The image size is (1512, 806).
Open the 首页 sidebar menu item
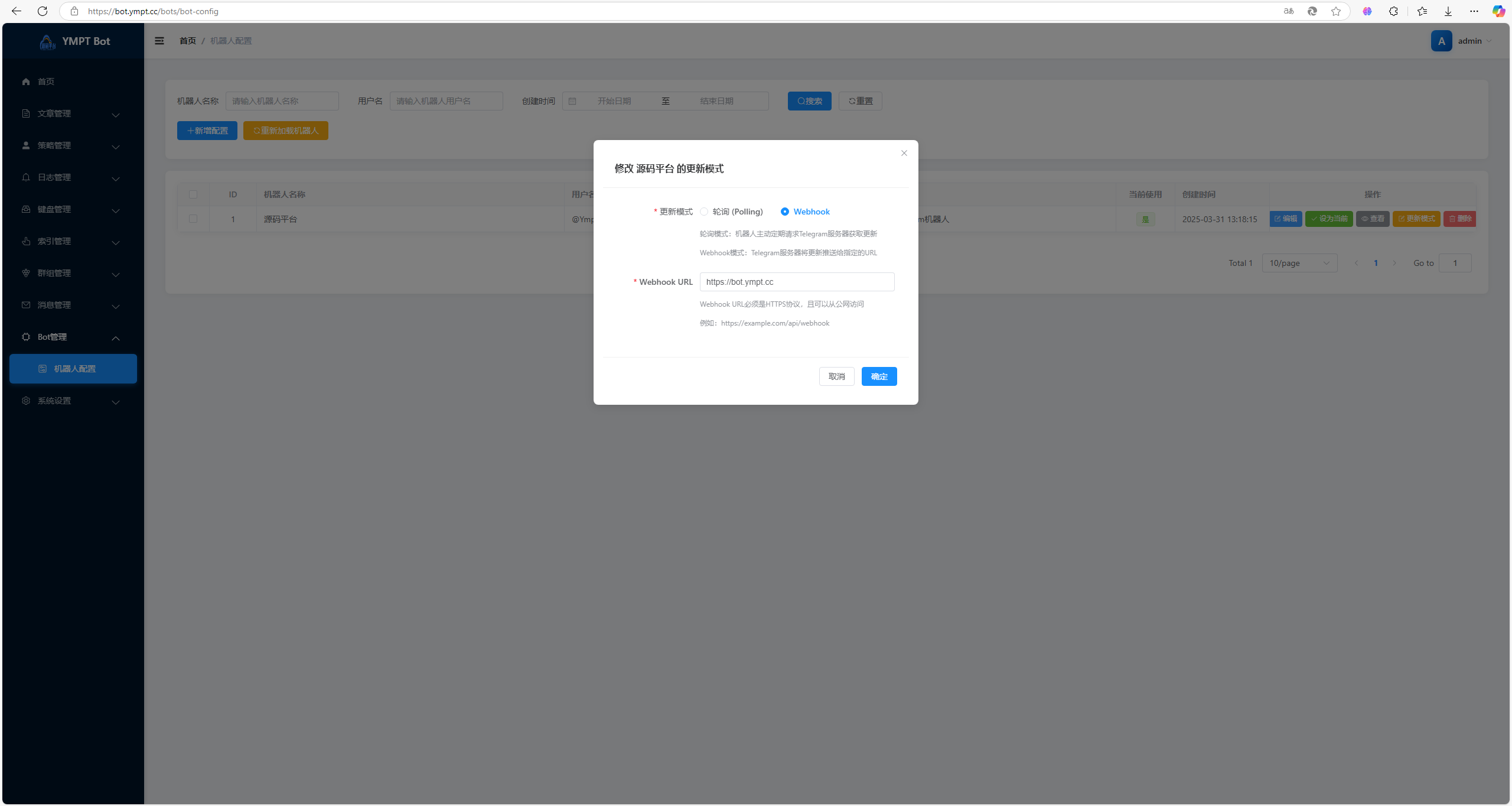46,82
